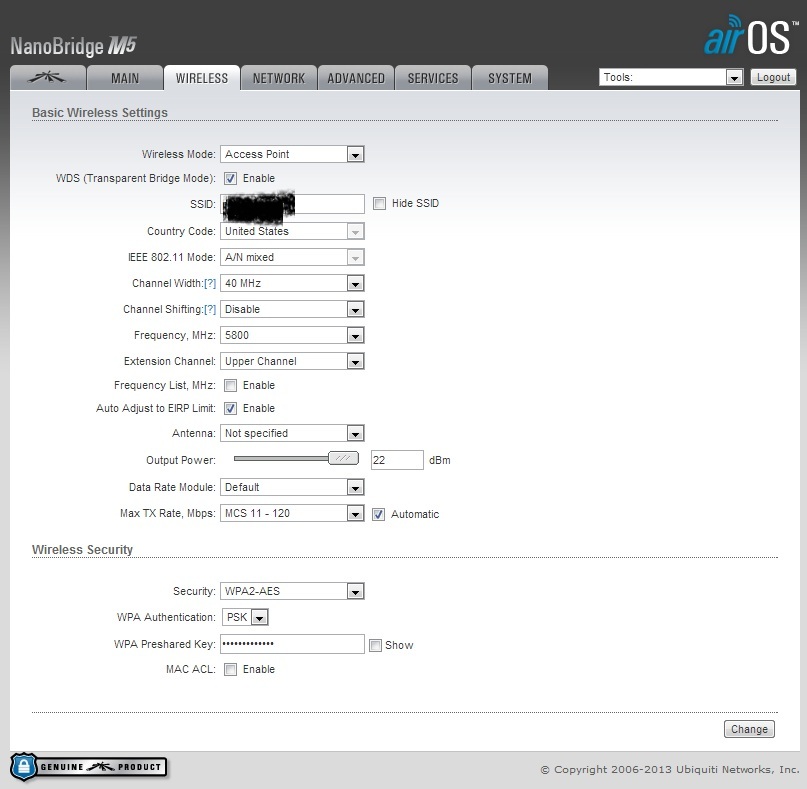Viewport: 807px width, 789px height.
Task: Click the Wireless Security heading
Action: tap(82, 550)
